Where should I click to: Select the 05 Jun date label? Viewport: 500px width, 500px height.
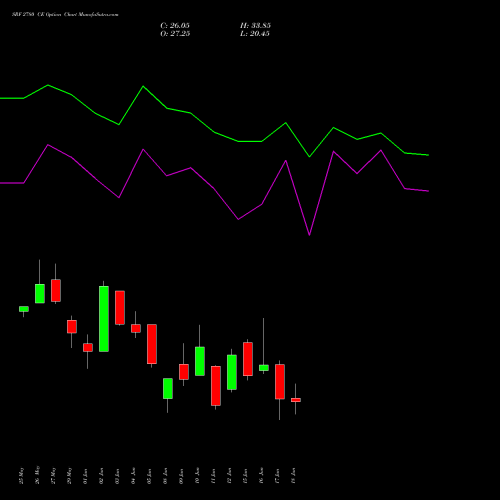(x=150, y=476)
